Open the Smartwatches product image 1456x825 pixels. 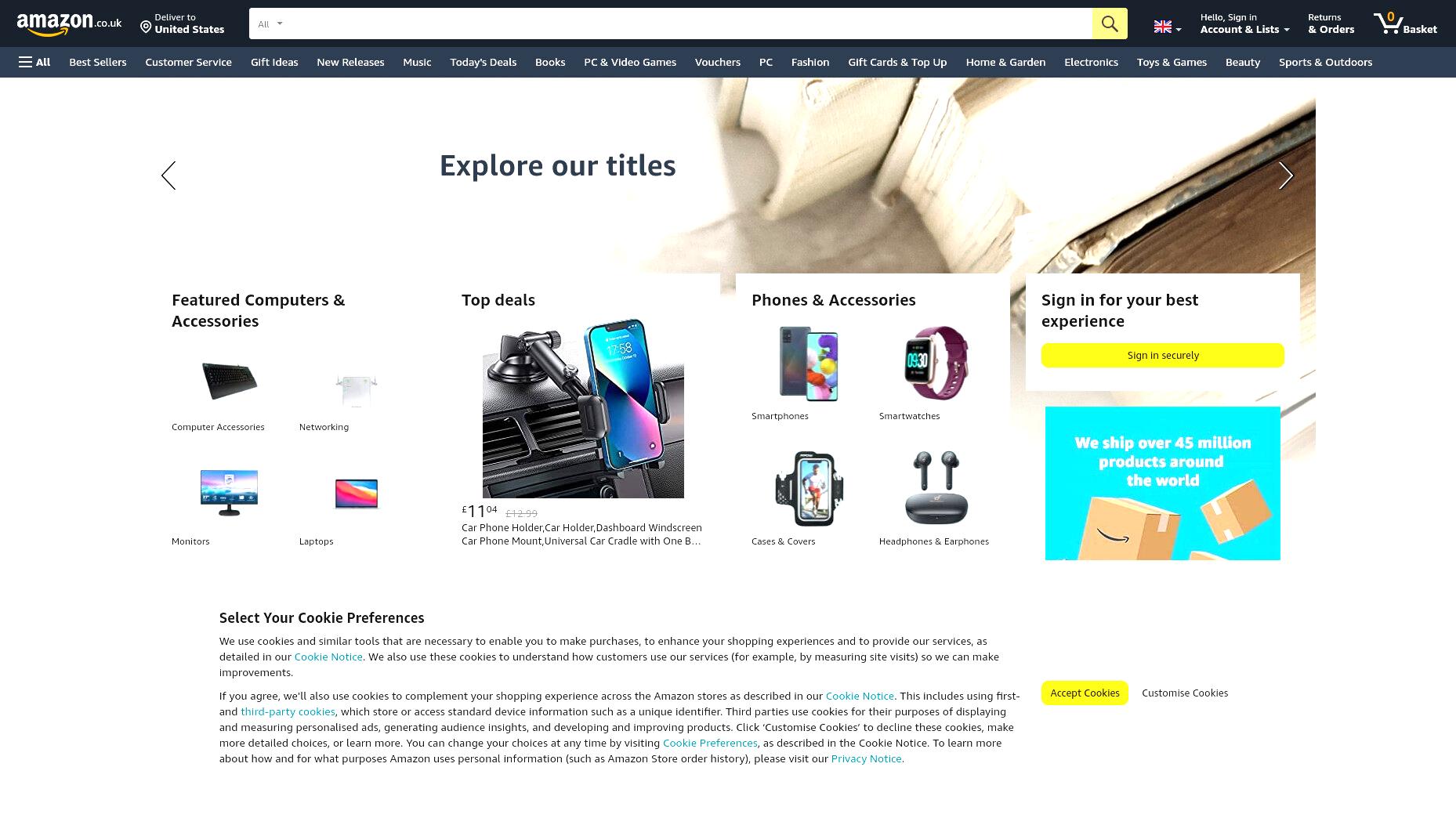(936, 364)
